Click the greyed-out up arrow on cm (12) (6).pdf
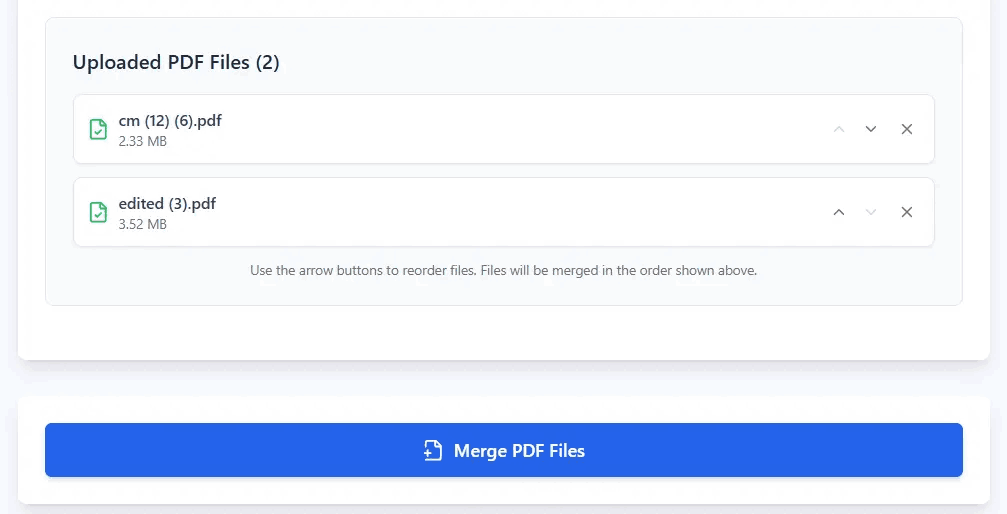Screen dimensions: 1007x514 pos(839,129)
